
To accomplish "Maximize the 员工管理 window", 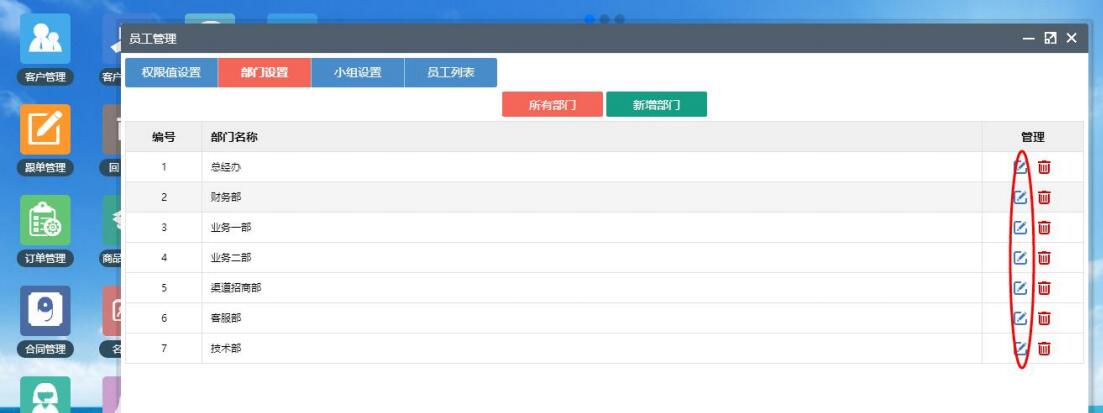I will click(x=1050, y=38).
